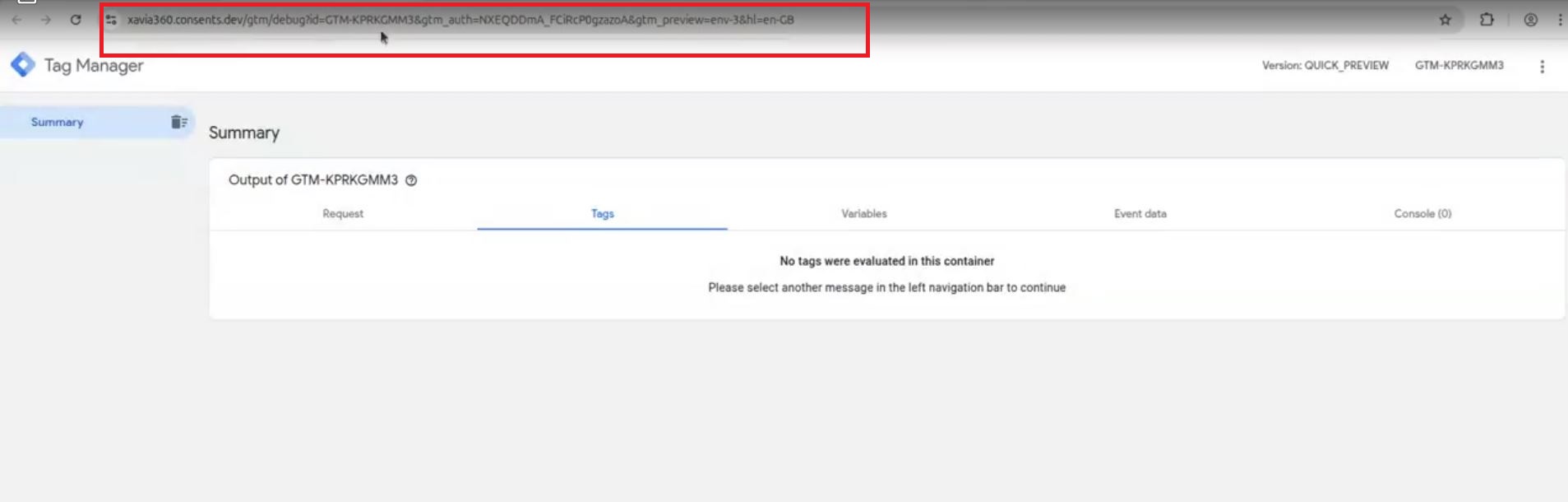Click 'No tags were evaluated in this container'
Screen dimensions: 1568x502
coord(886,261)
